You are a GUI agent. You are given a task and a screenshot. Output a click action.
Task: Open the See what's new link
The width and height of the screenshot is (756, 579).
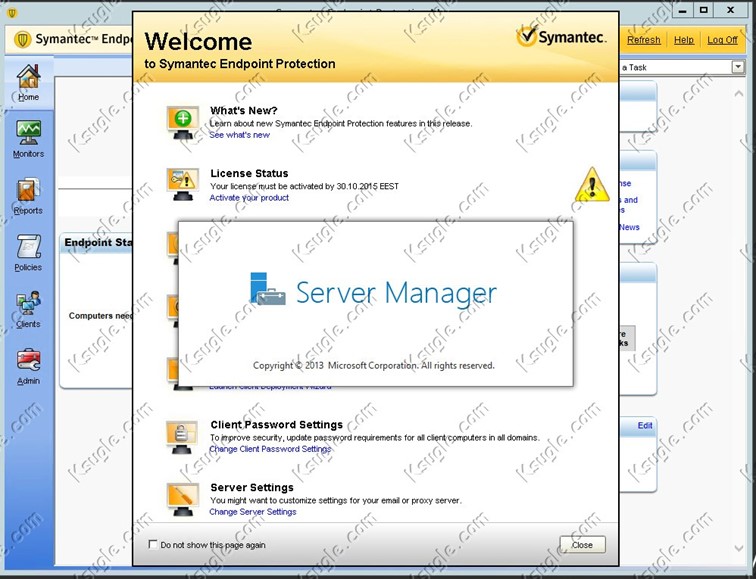[240, 135]
